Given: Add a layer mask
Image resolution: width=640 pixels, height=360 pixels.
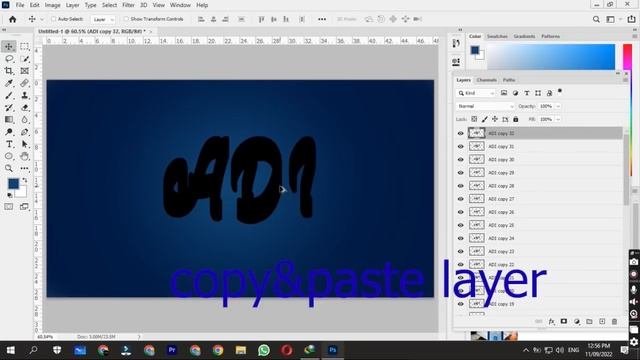Looking at the screenshot, I should point(564,322).
